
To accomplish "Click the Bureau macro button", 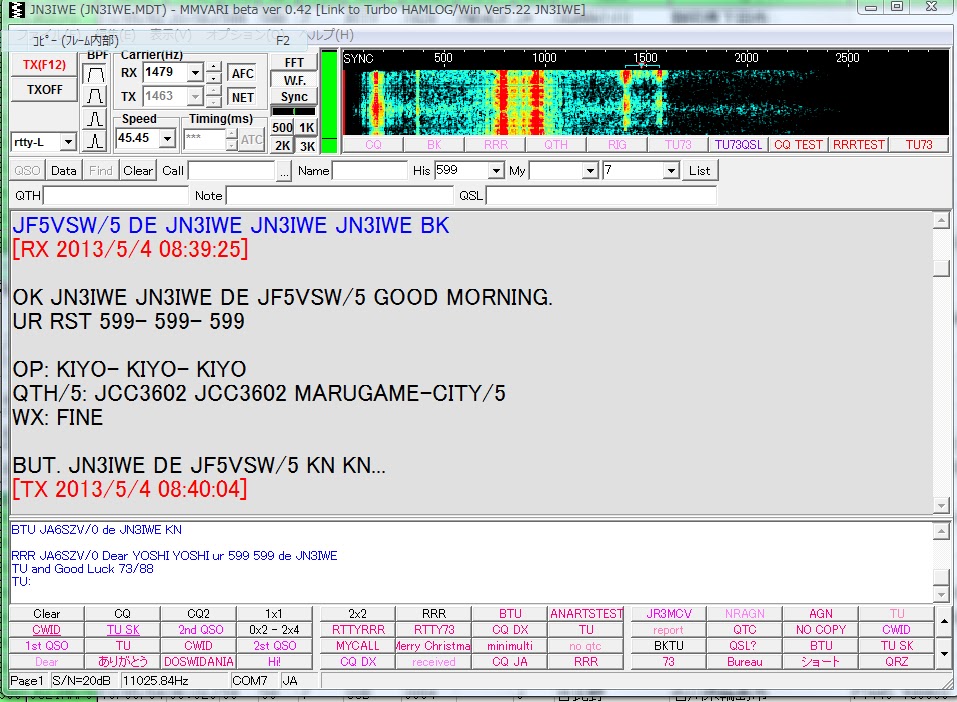I will [745, 661].
